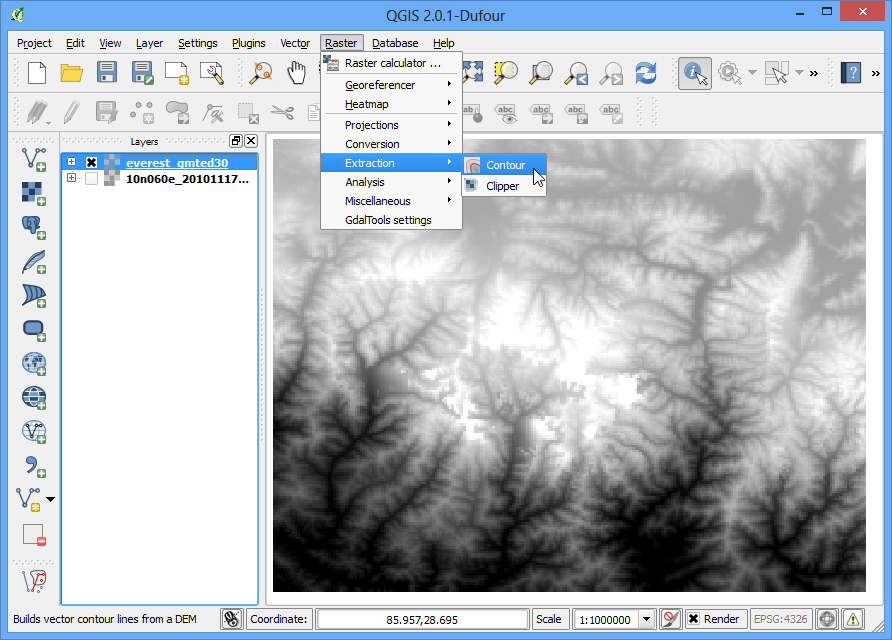Expand the 10n060e_20101117 layer node

(71, 178)
